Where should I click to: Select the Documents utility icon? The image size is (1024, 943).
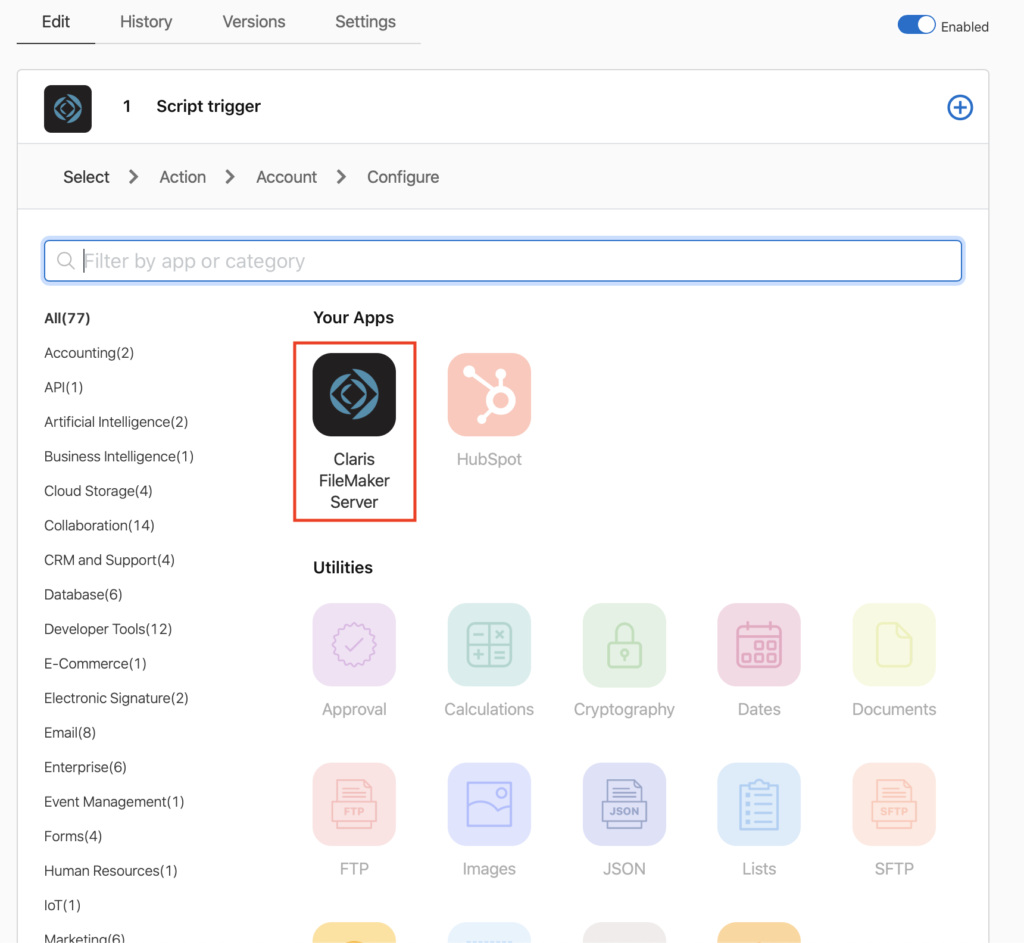[894, 645]
